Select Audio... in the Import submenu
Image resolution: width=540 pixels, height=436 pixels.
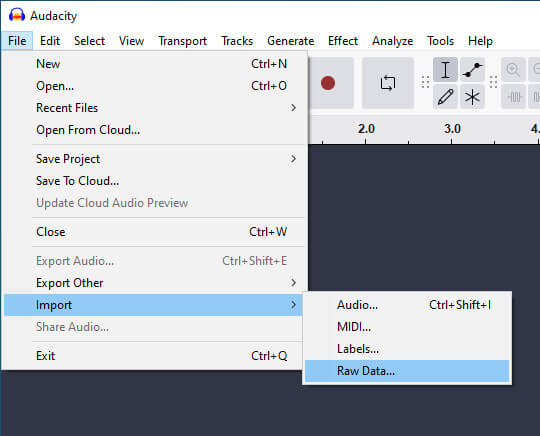pyautogui.click(x=407, y=305)
